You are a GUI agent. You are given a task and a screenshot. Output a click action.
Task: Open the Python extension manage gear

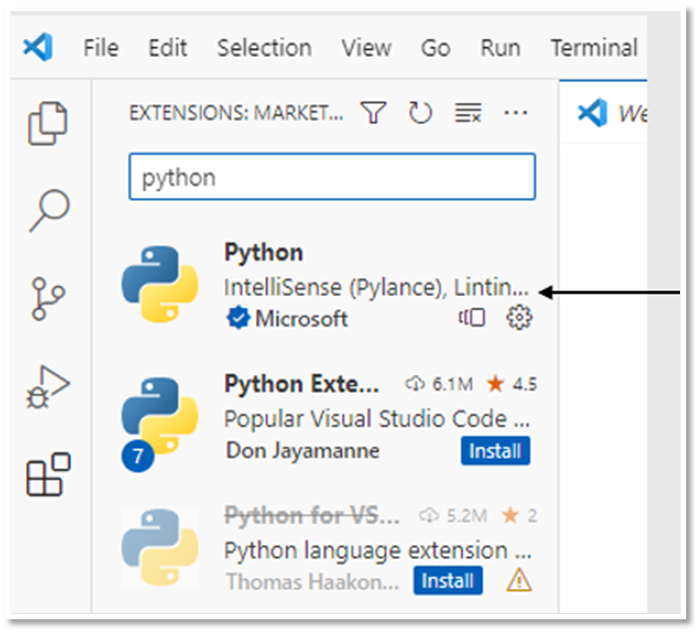519,319
